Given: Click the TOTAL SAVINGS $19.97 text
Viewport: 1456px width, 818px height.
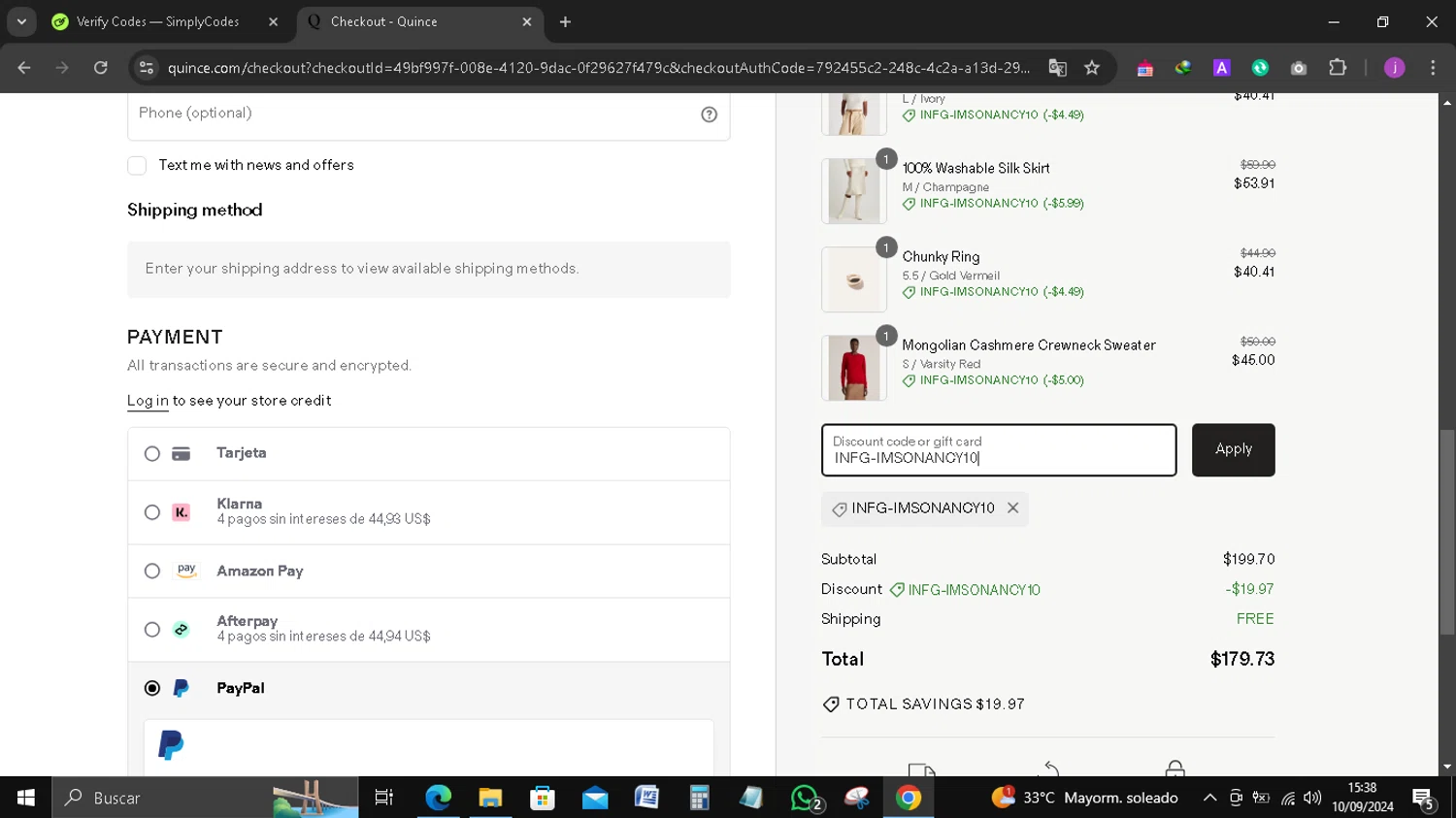Looking at the screenshot, I should 935,704.
